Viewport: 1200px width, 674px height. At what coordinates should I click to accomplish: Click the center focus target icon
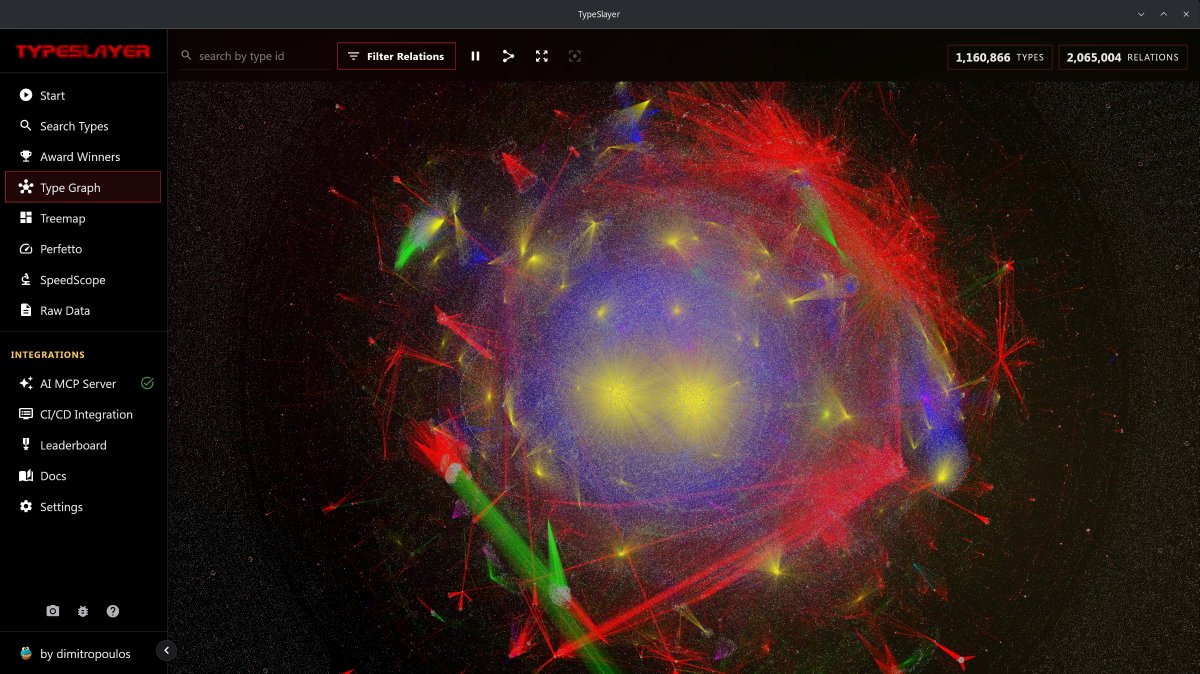point(574,56)
